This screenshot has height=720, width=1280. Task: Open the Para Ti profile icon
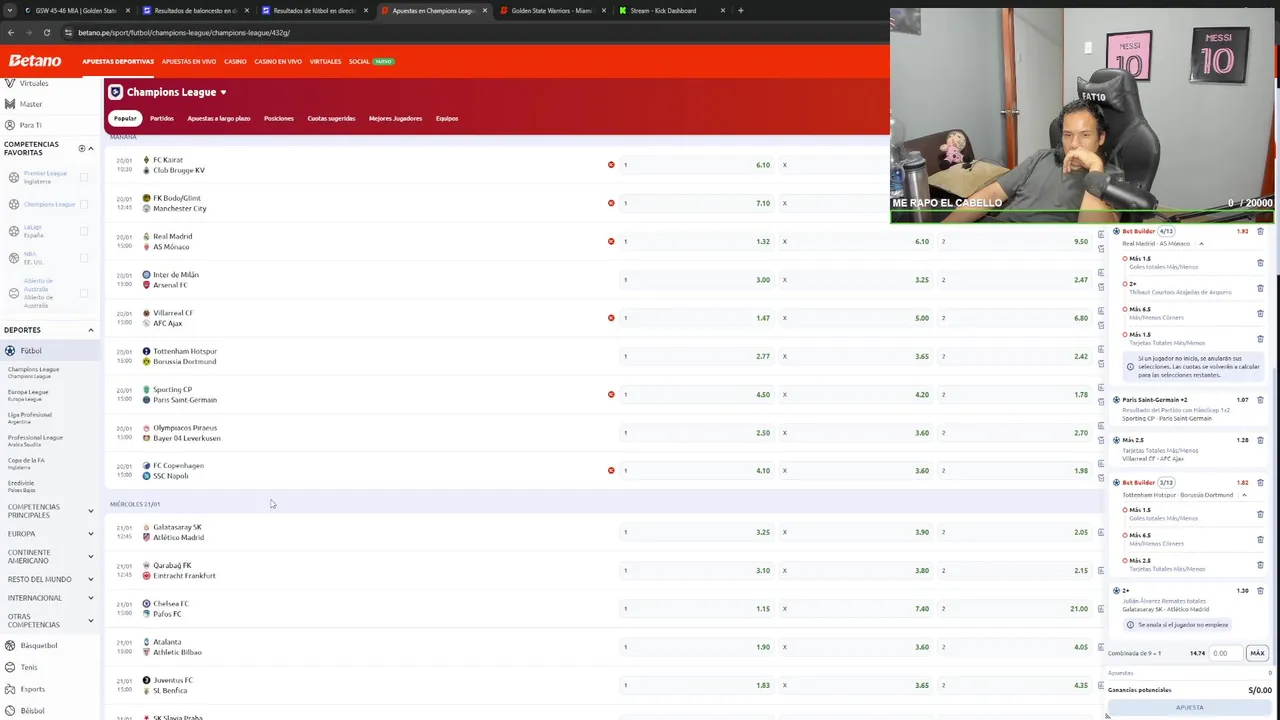coord(10,125)
